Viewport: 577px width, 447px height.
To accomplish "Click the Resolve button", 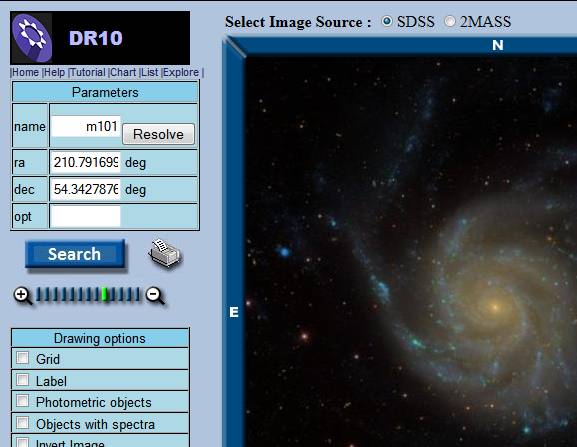I will tap(158, 134).
